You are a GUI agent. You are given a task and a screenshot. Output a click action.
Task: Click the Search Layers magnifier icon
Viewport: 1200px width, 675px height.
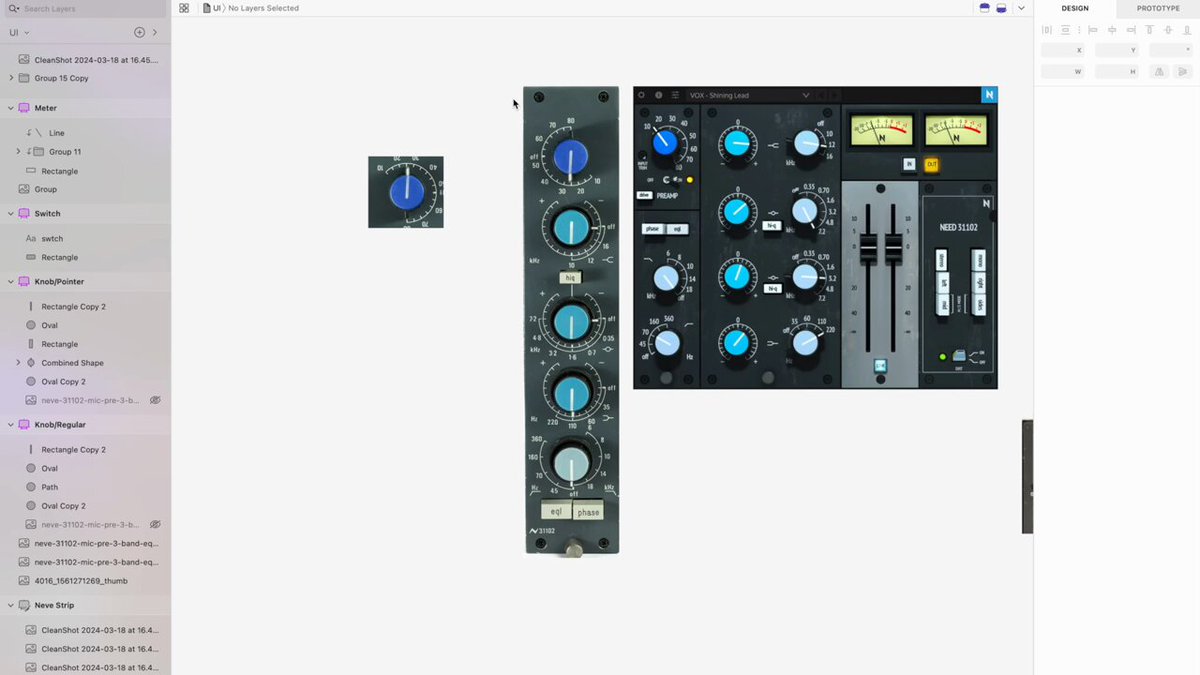pyautogui.click(x=13, y=8)
